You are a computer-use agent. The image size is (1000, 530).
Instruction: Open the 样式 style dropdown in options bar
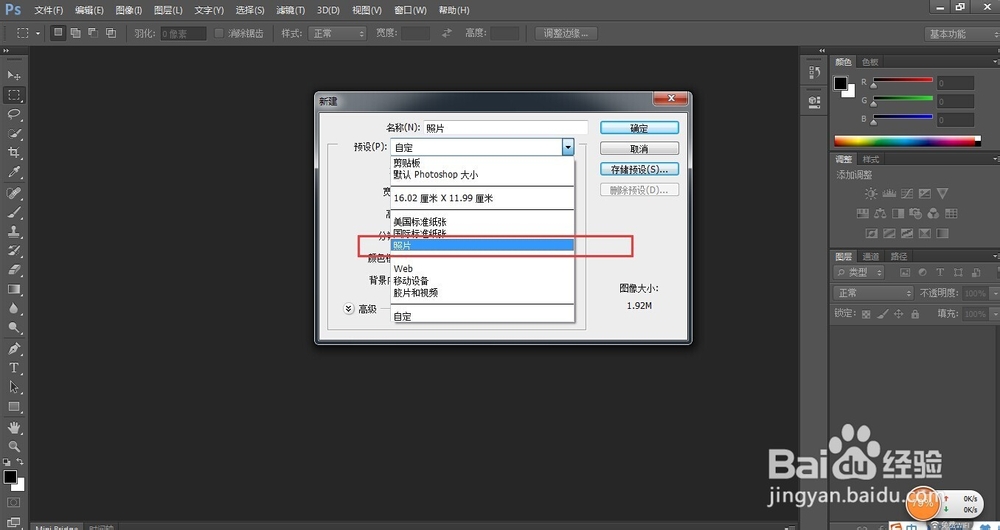click(x=337, y=33)
